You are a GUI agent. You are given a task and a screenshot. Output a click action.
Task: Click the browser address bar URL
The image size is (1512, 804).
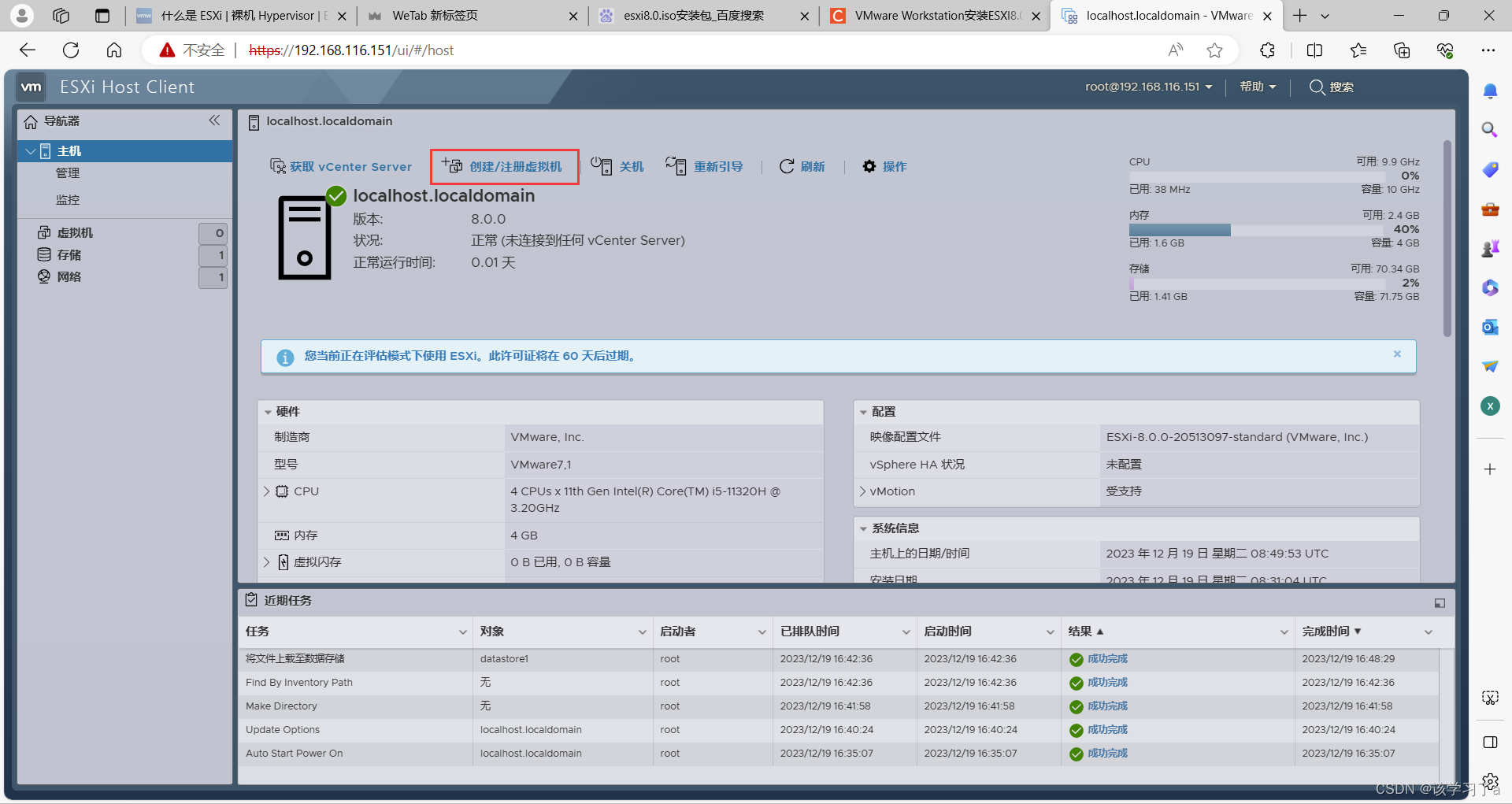tap(351, 50)
